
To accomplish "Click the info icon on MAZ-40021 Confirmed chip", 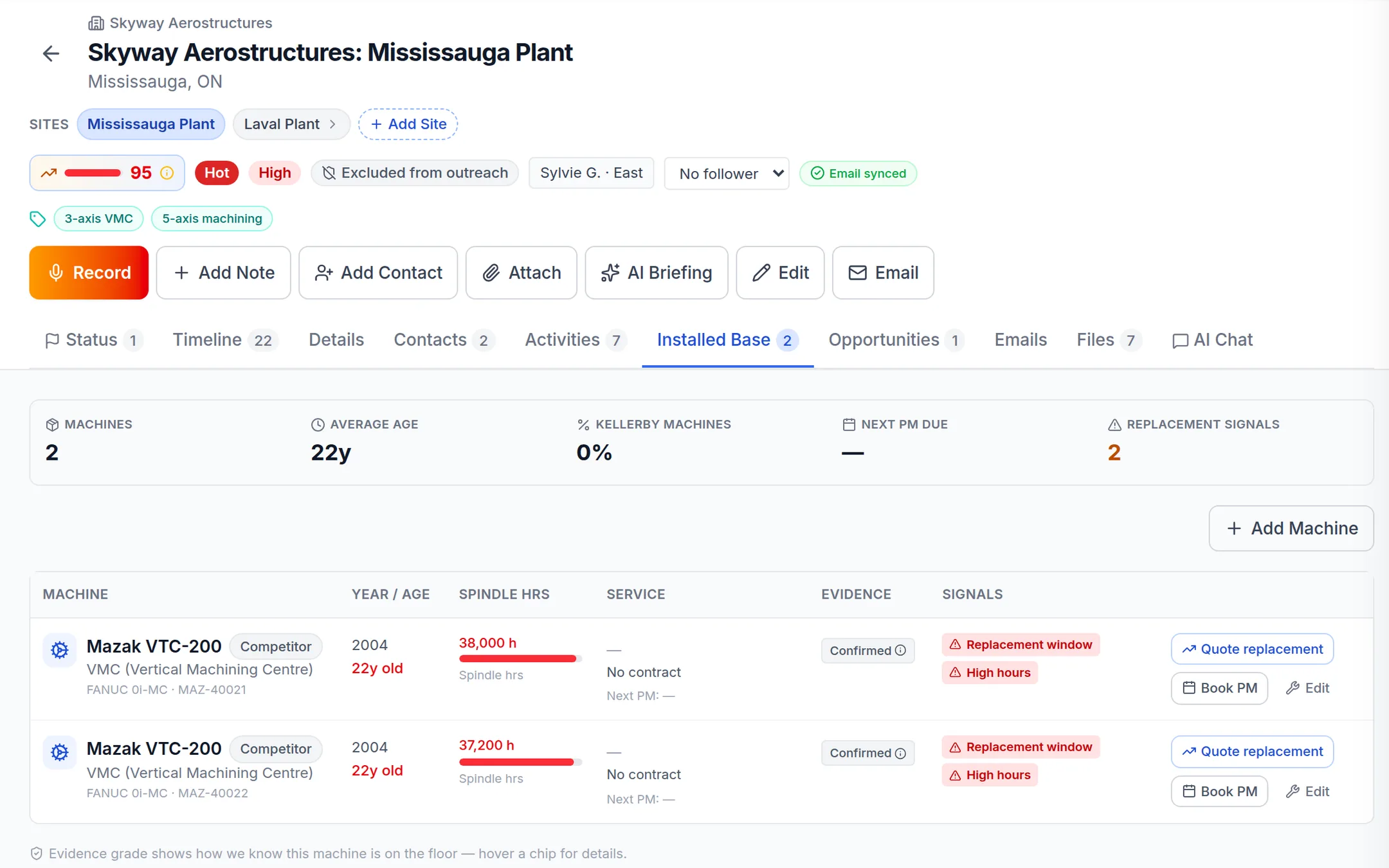I will click(x=900, y=651).
